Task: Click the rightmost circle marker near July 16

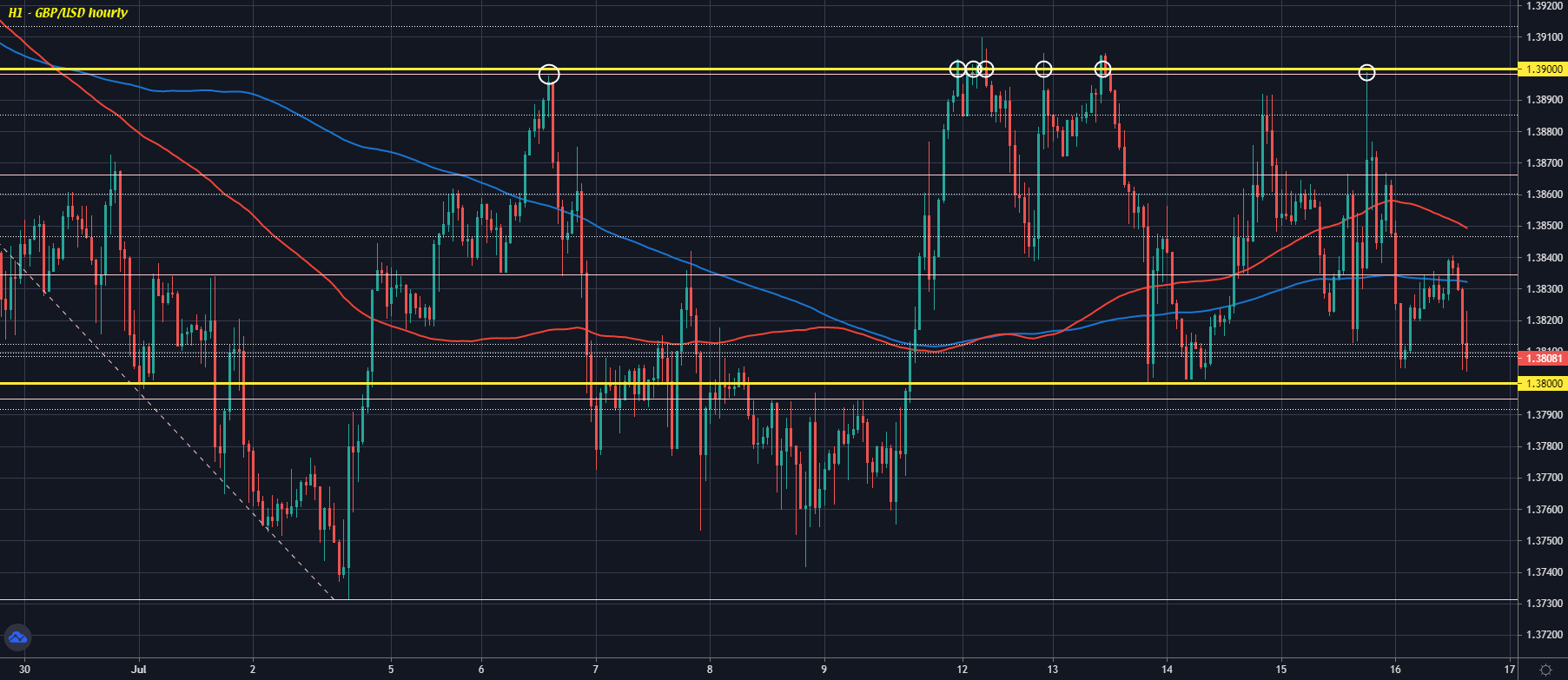Action: [x=1366, y=73]
